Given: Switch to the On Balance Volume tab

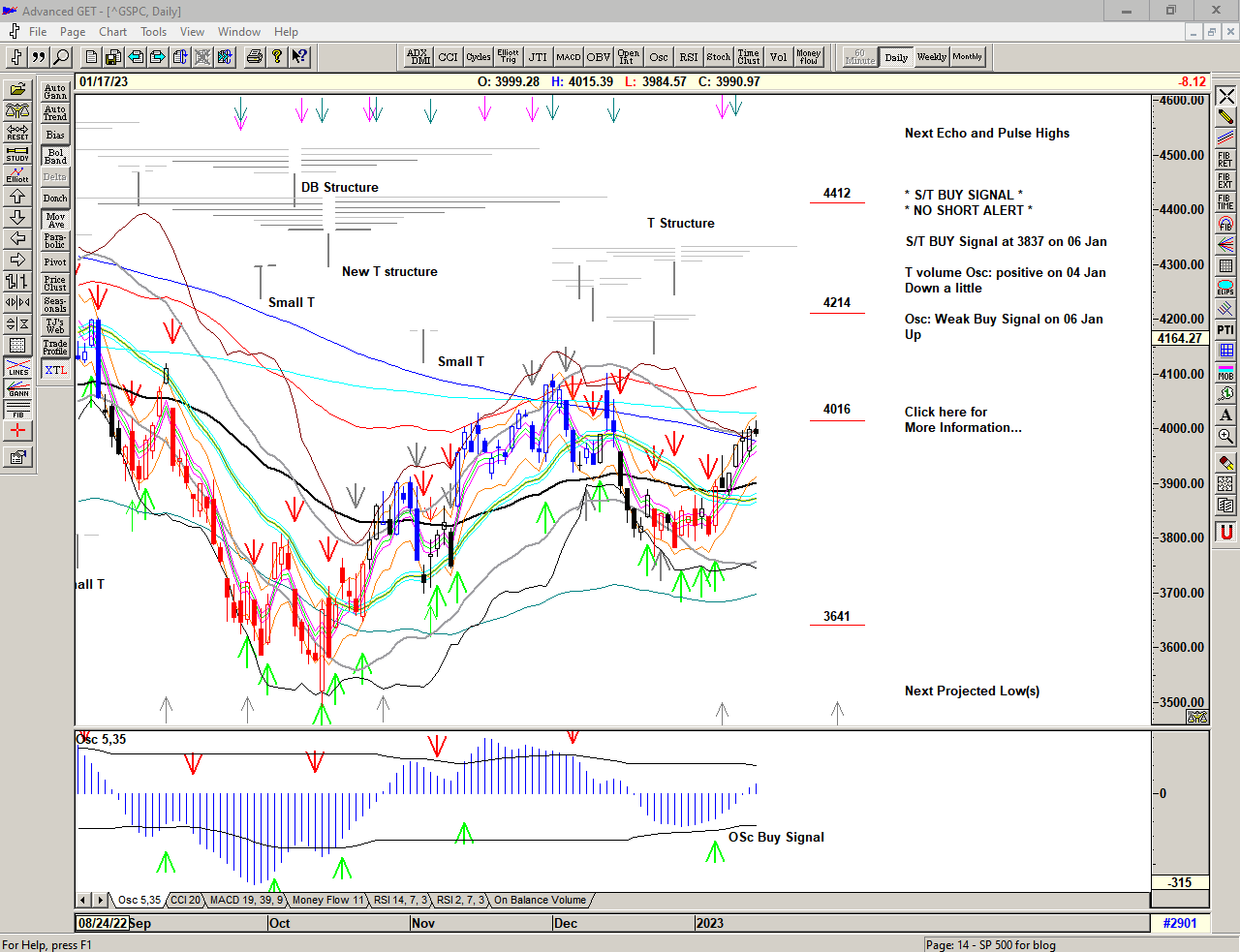Looking at the screenshot, I should 540,901.
